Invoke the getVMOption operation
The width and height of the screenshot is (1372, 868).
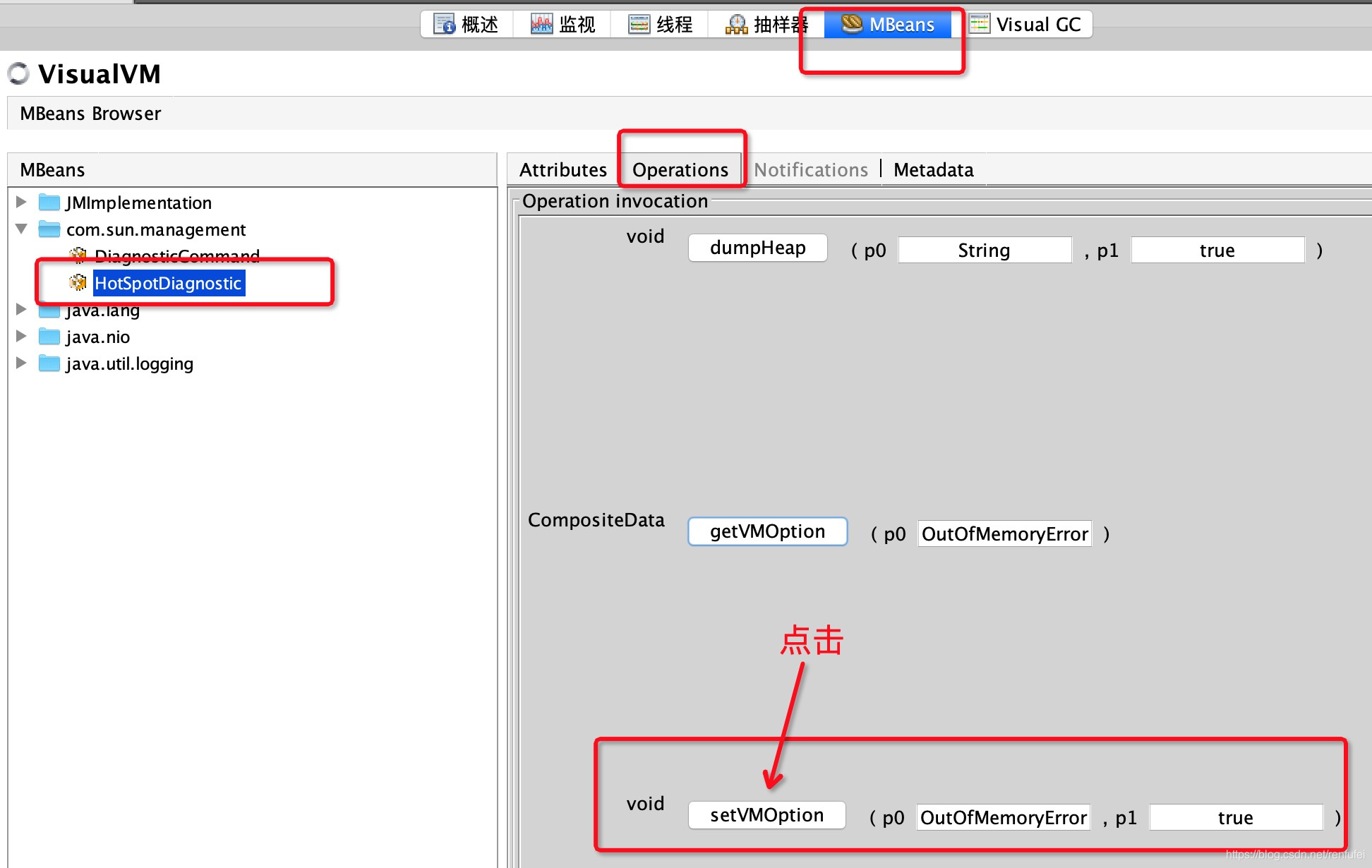(x=767, y=531)
